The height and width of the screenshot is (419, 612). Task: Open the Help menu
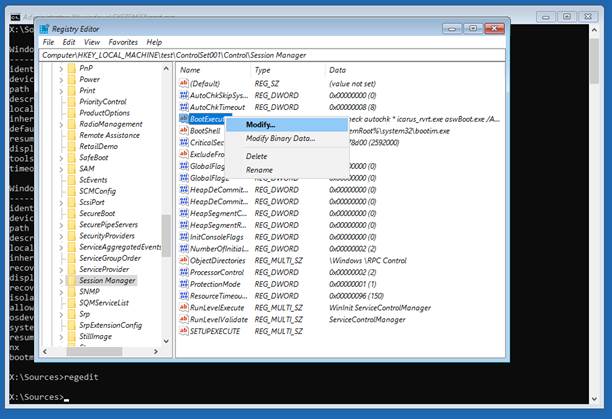pyautogui.click(x=154, y=42)
